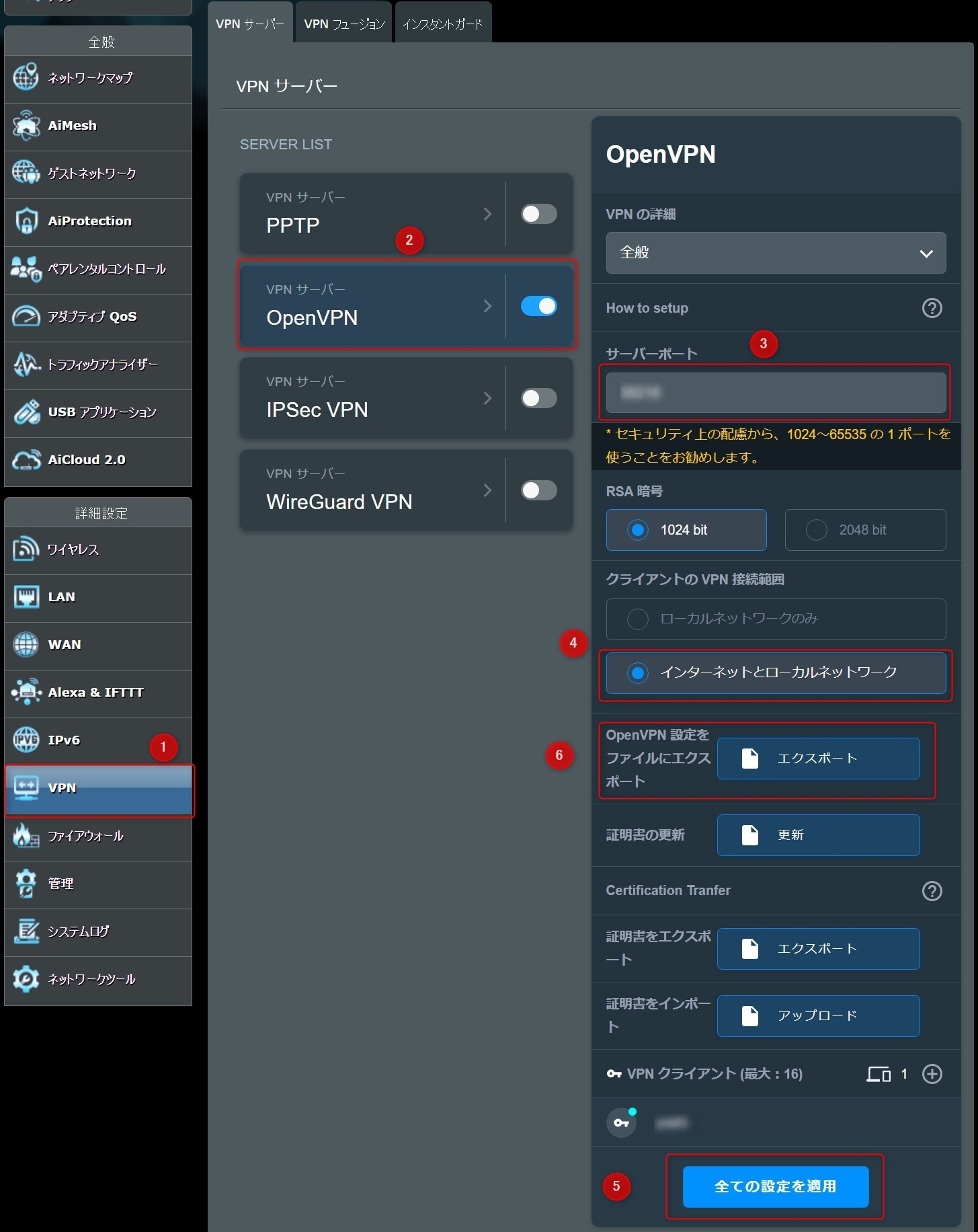Open AiCloud 2.0 cloud icon
The height and width of the screenshot is (1232, 978).
coord(26,460)
